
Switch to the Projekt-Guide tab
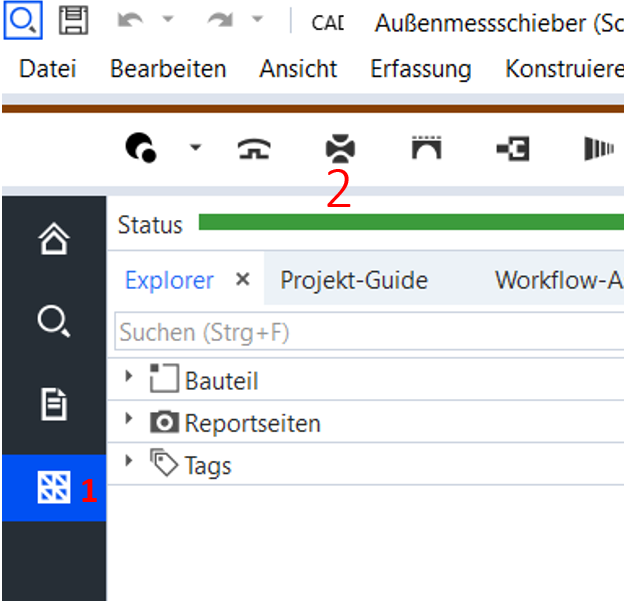[354, 280]
